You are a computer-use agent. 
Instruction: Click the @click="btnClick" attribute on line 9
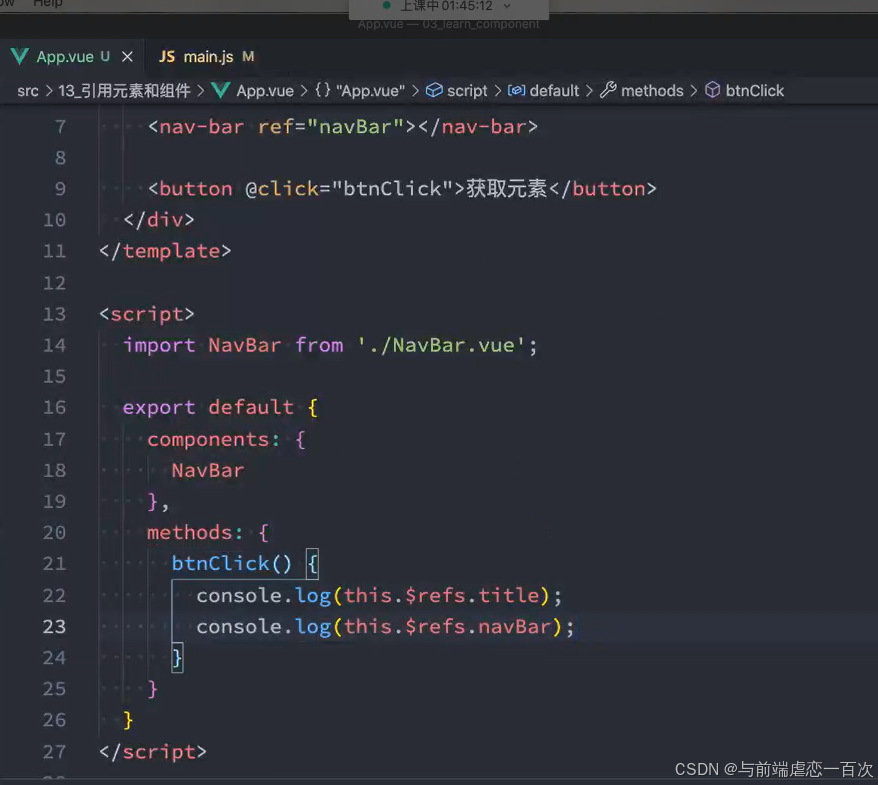[349, 189]
